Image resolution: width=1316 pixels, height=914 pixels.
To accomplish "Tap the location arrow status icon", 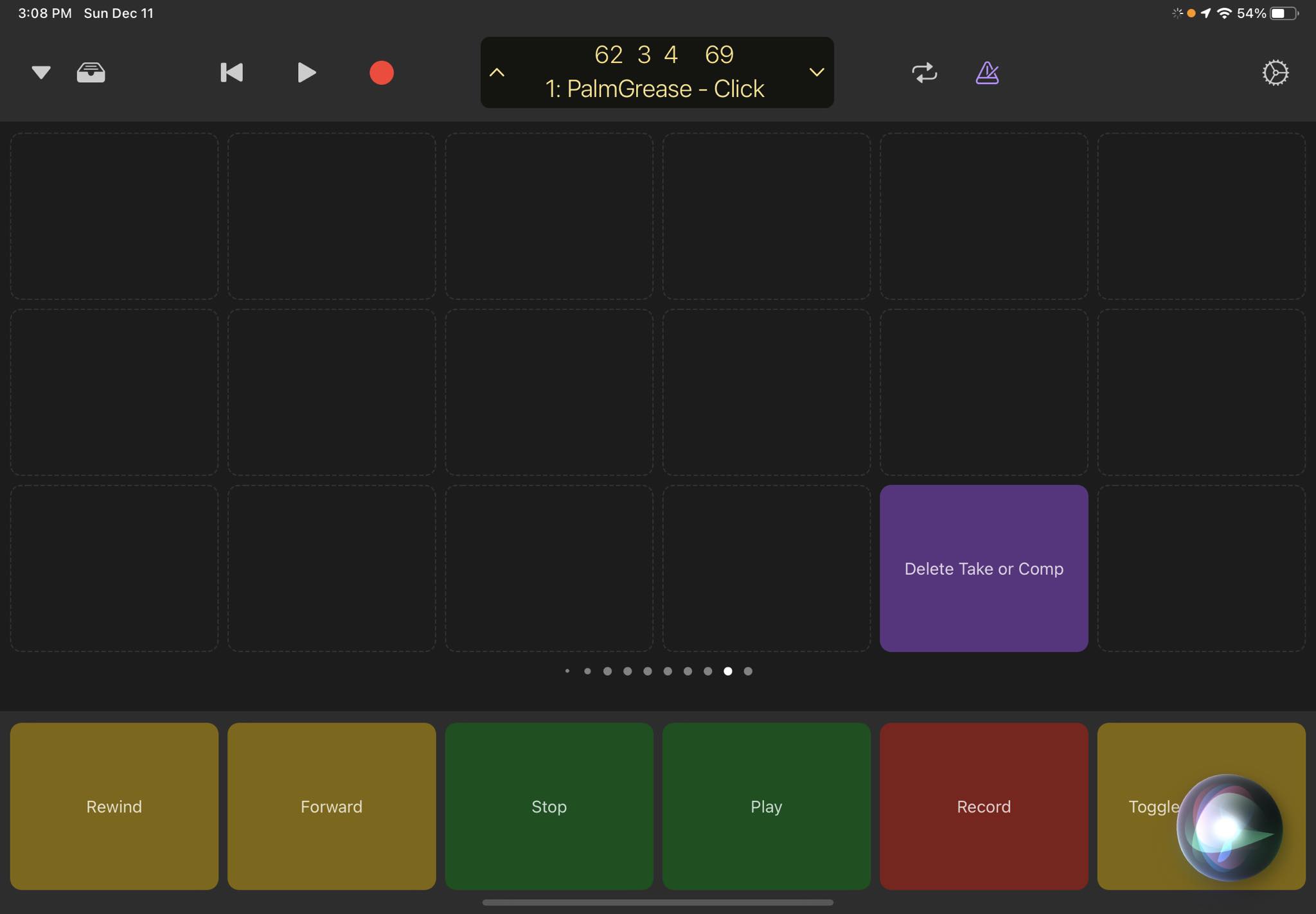I will pyautogui.click(x=1206, y=13).
